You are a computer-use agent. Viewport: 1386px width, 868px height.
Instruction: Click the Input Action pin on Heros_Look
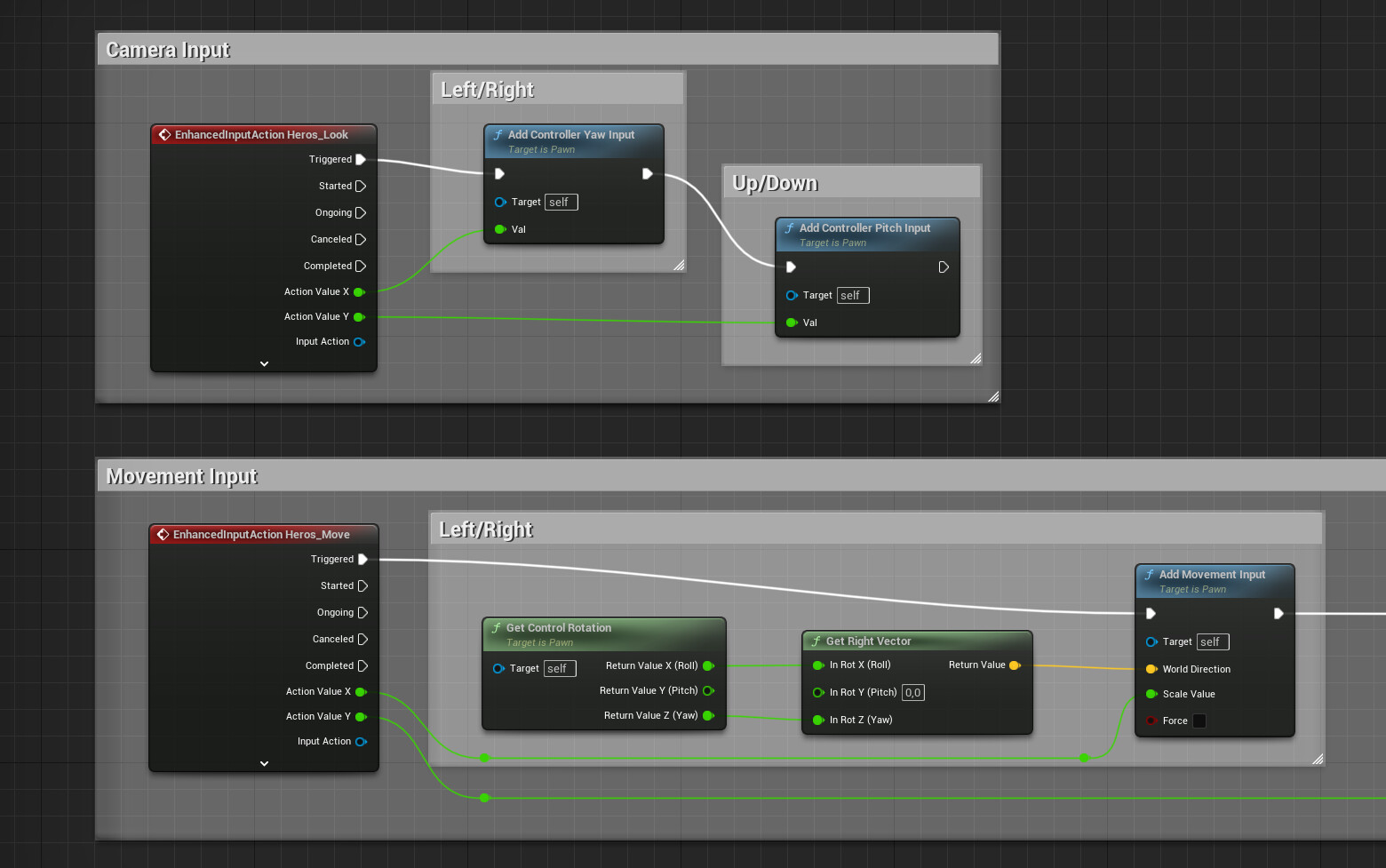(360, 341)
